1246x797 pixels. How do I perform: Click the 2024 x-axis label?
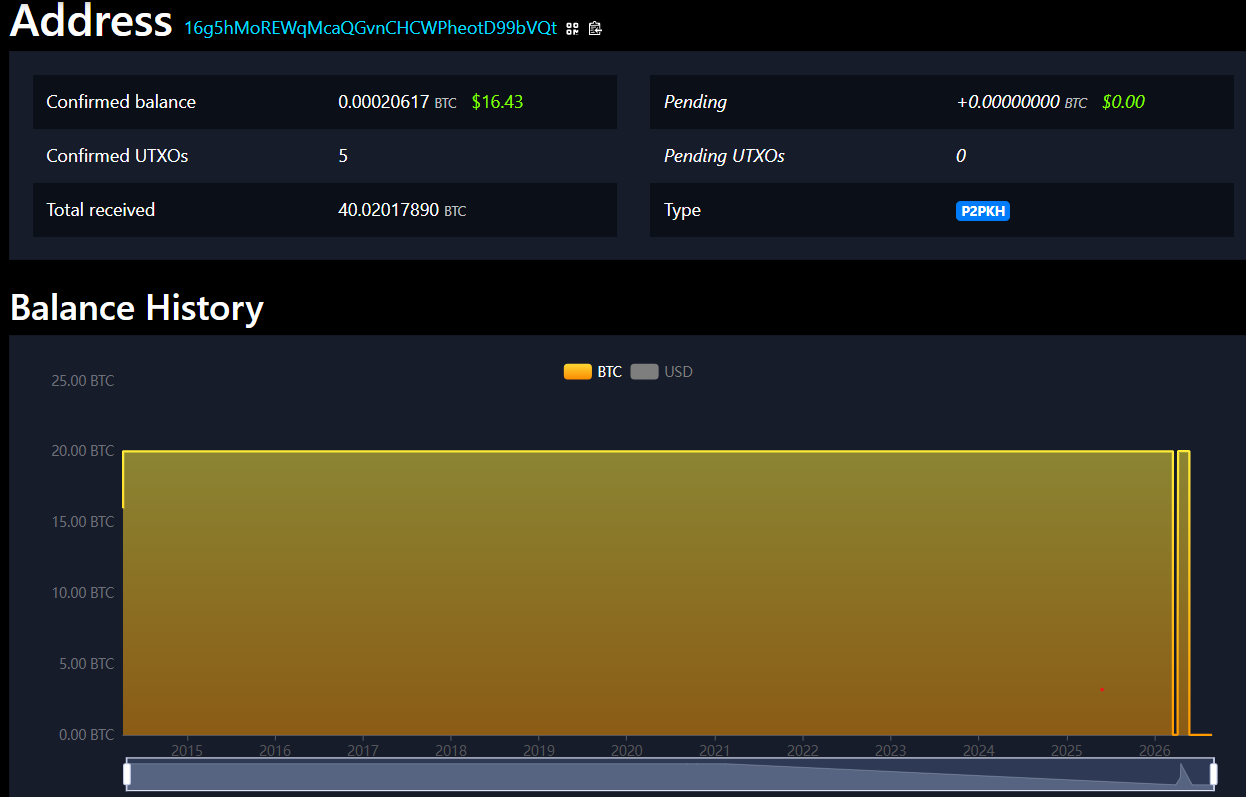(979, 750)
